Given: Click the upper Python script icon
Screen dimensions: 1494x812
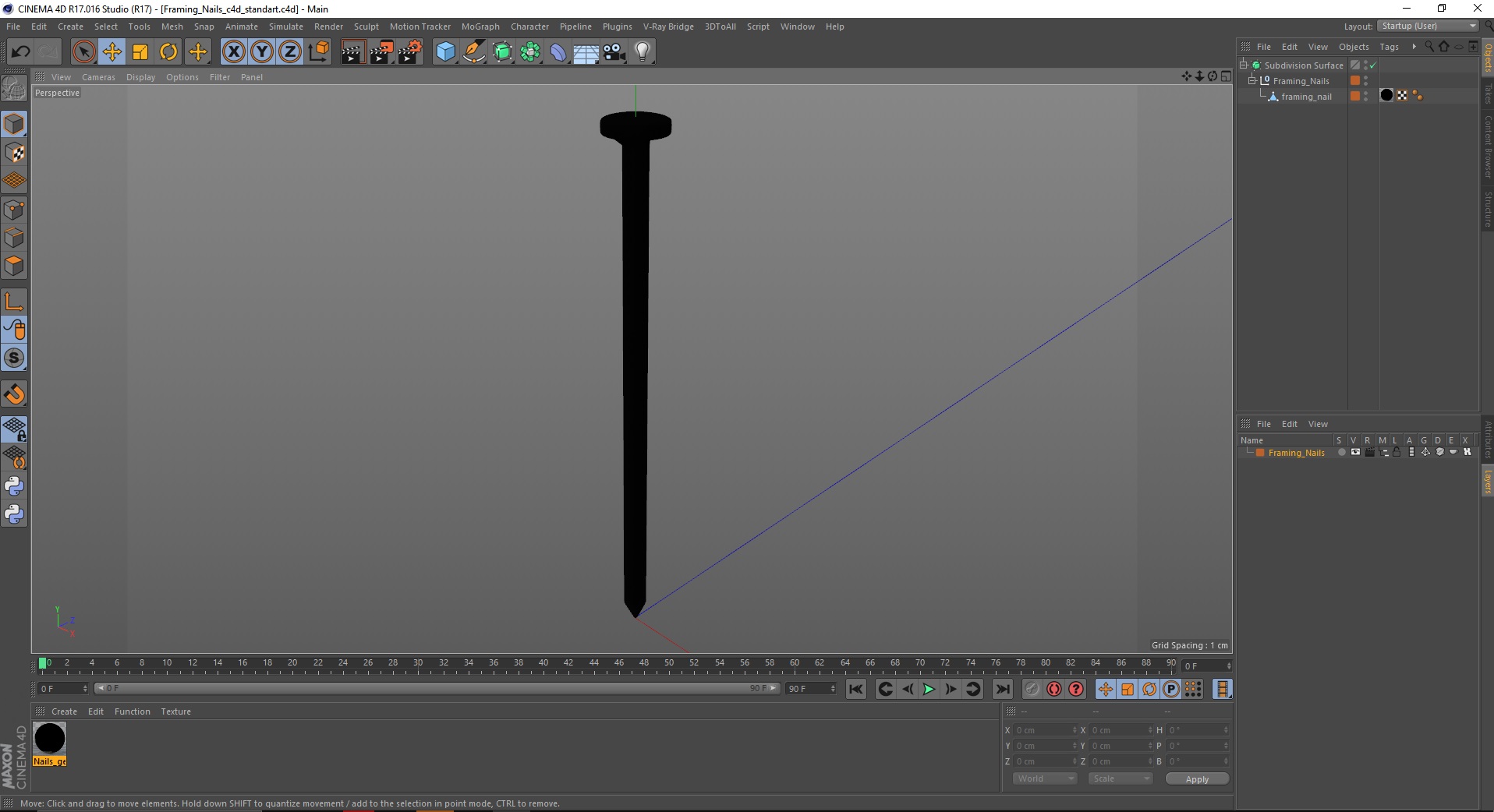Looking at the screenshot, I should (x=14, y=486).
